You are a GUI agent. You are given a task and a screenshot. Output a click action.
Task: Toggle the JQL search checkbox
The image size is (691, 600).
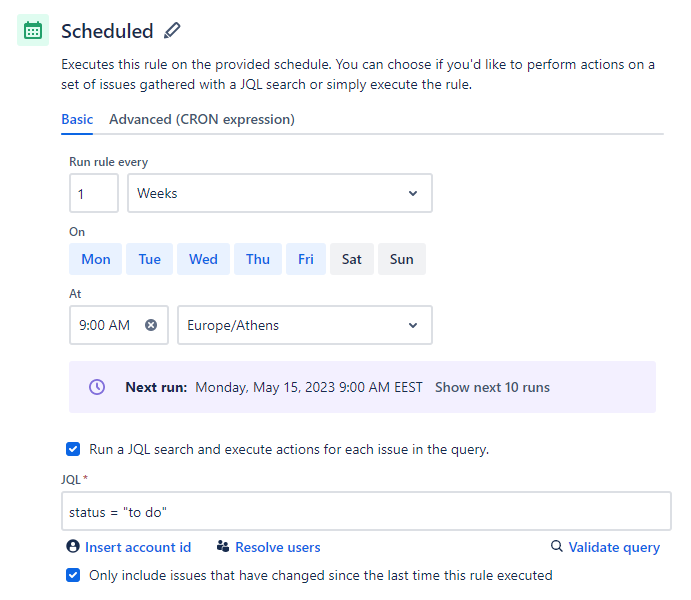point(73,449)
